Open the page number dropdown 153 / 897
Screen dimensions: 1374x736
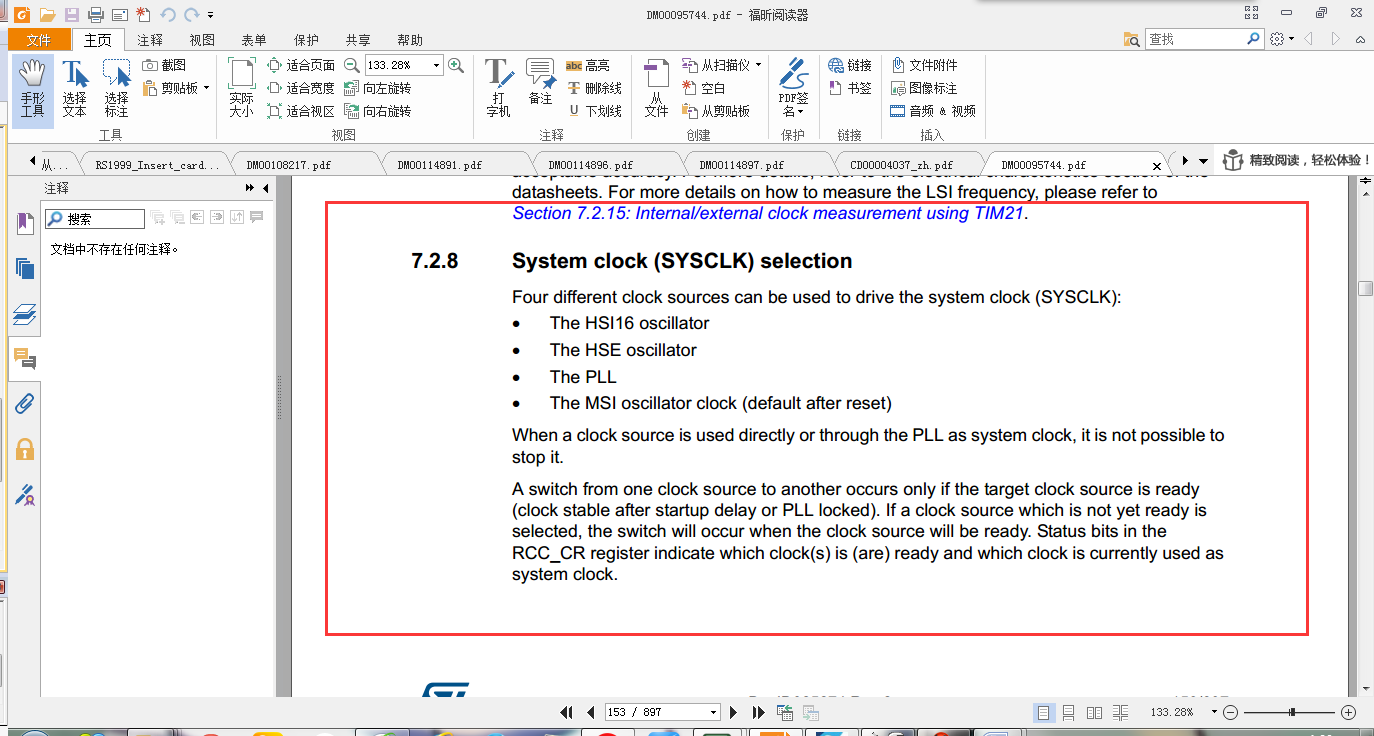[x=713, y=712]
